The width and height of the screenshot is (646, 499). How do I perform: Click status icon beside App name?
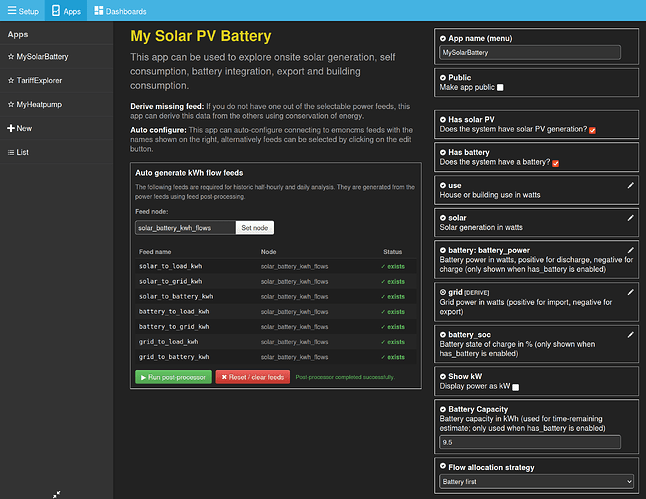pos(443,38)
